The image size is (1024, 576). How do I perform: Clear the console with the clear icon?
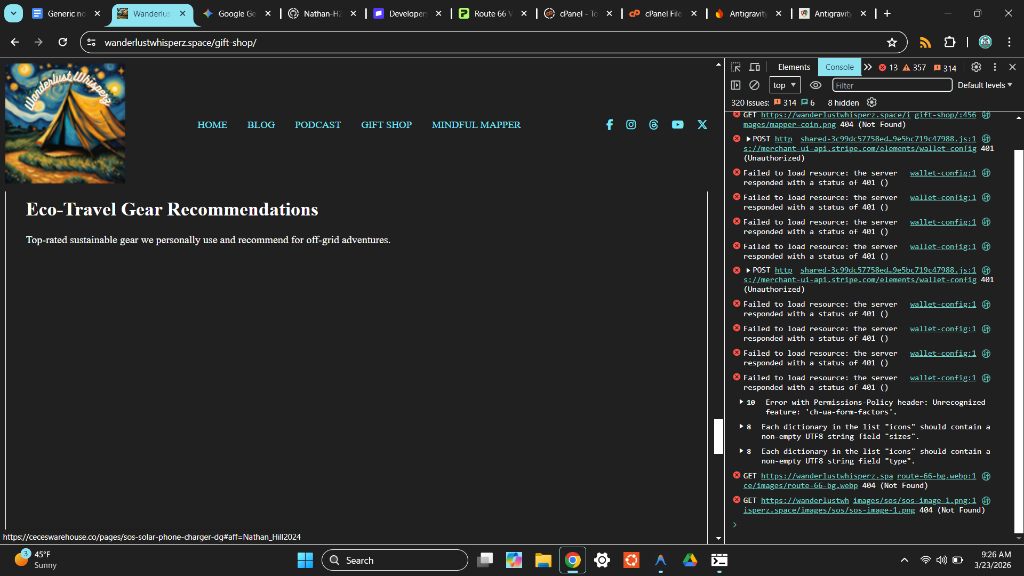754,85
